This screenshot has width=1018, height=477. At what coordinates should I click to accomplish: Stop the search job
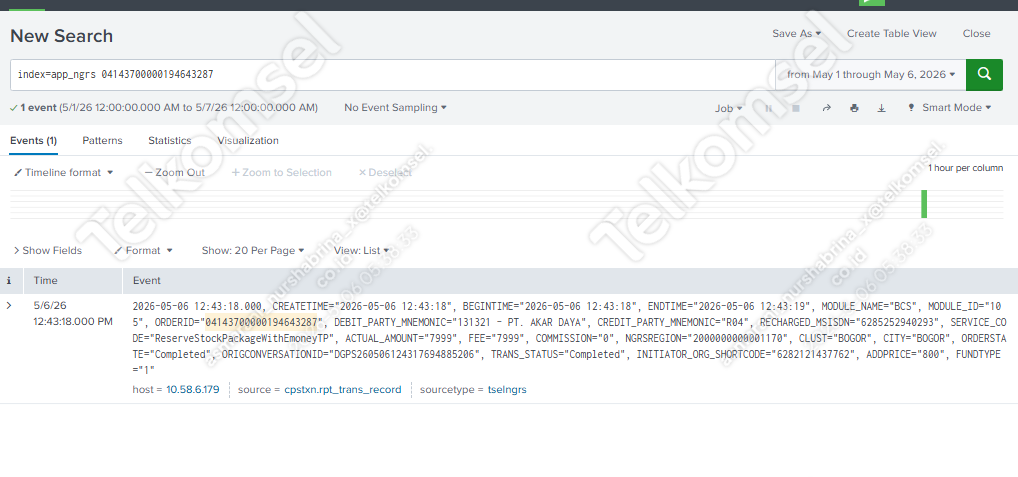point(796,108)
